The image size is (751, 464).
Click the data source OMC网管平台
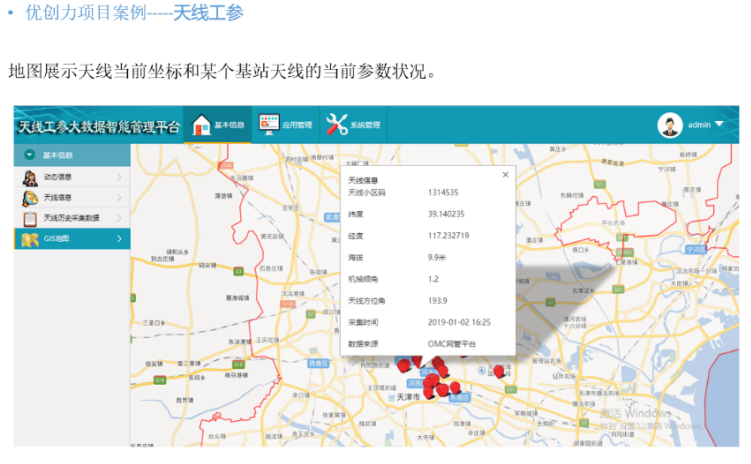[452, 344]
